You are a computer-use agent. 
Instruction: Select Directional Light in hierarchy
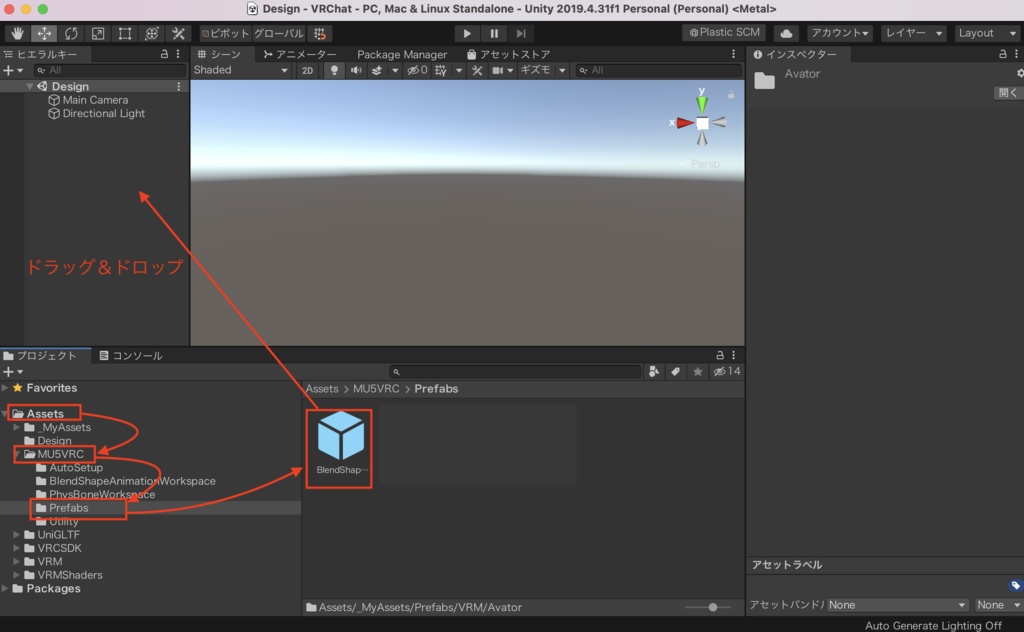pos(97,114)
